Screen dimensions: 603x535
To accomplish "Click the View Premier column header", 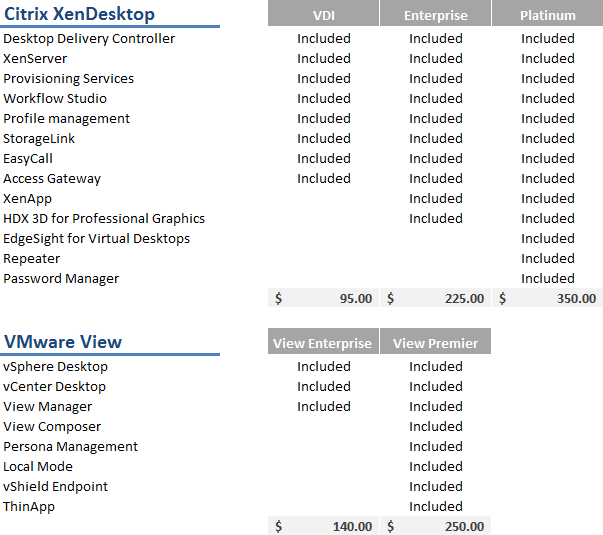I will tap(435, 341).
